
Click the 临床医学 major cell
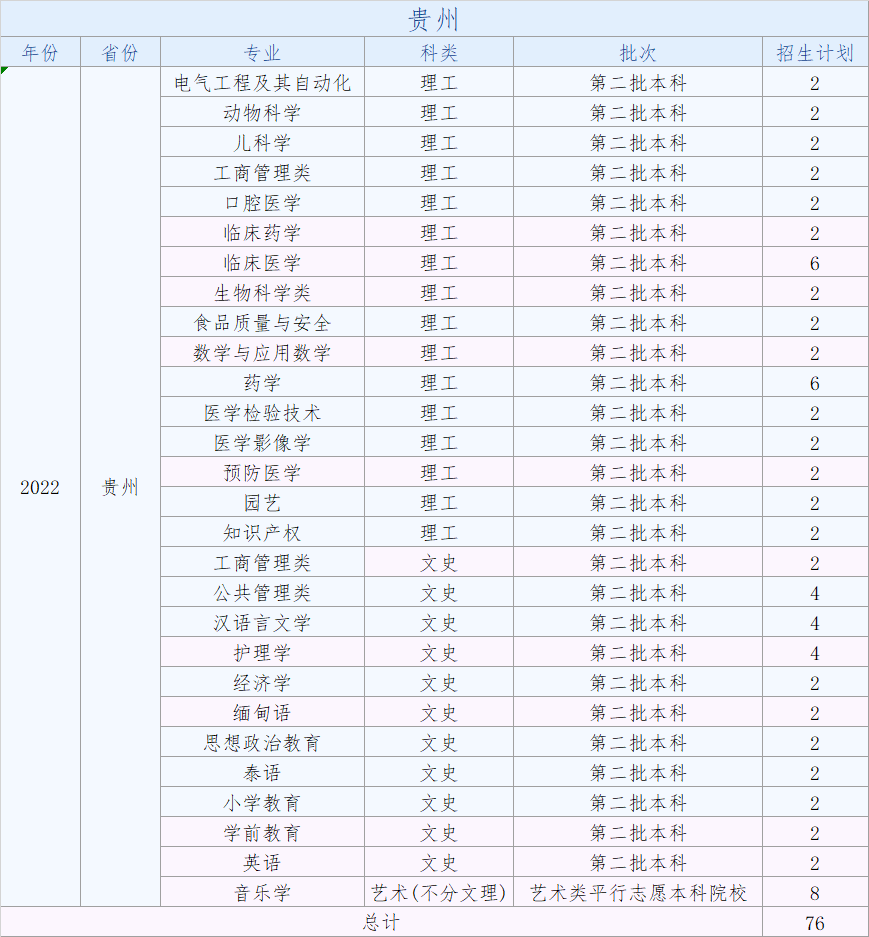(262, 263)
